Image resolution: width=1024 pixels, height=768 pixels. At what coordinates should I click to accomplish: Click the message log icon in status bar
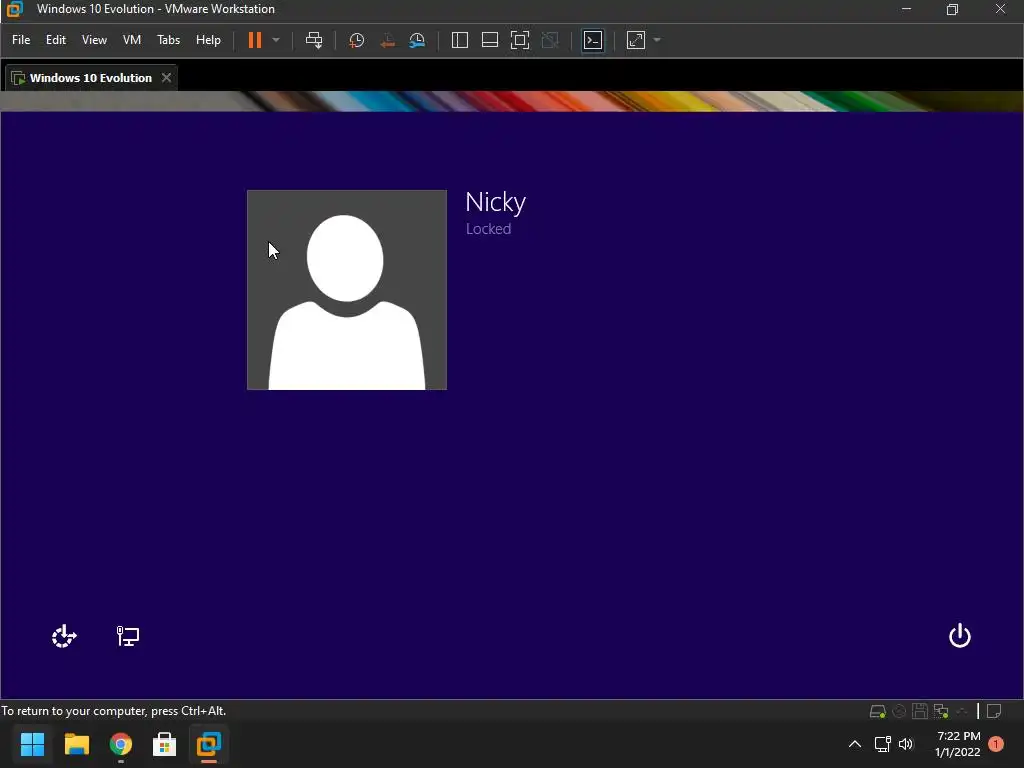[994, 711]
